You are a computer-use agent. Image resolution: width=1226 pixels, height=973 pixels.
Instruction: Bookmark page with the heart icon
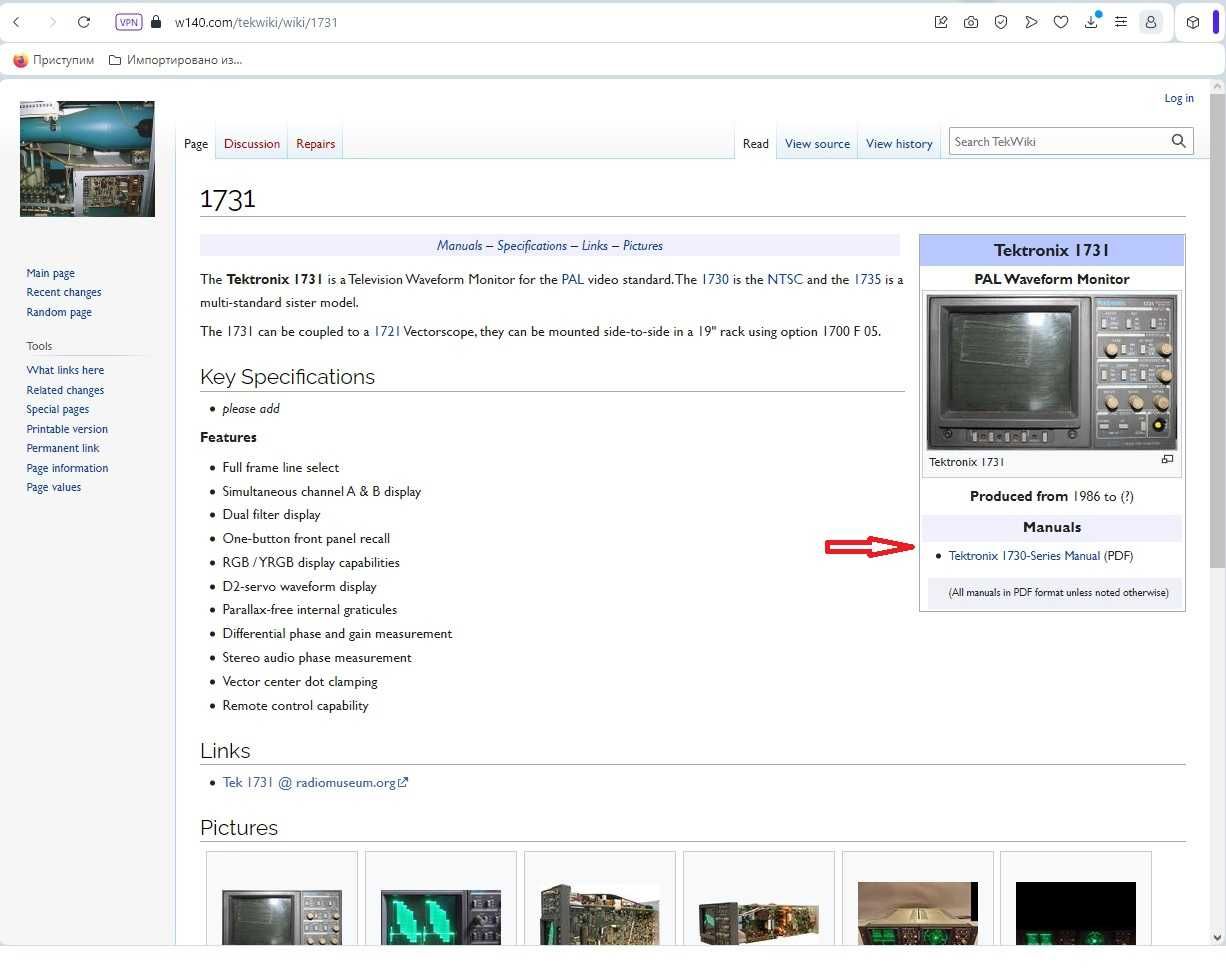[x=1061, y=22]
